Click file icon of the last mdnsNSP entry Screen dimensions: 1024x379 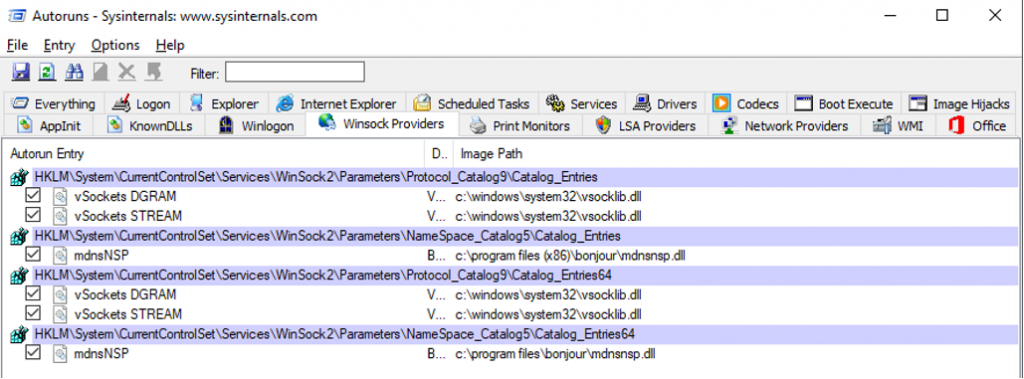60,354
